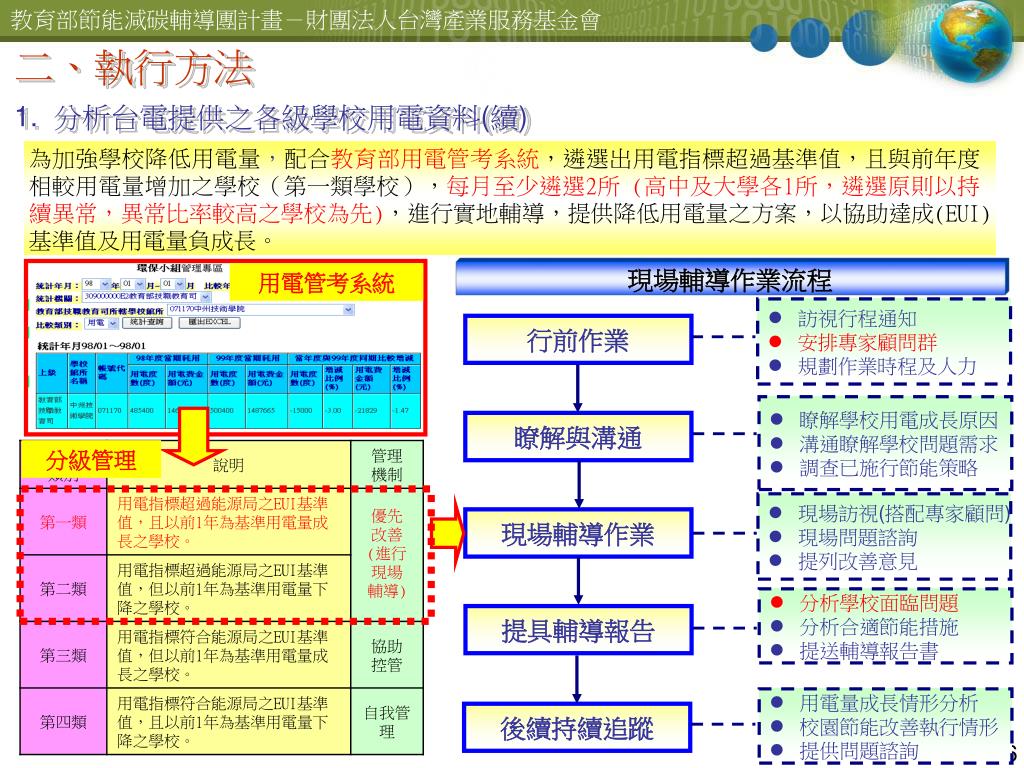Click the 現場輔導作業流程 header banner
Screen dimensions: 1024x768
(x=731, y=278)
